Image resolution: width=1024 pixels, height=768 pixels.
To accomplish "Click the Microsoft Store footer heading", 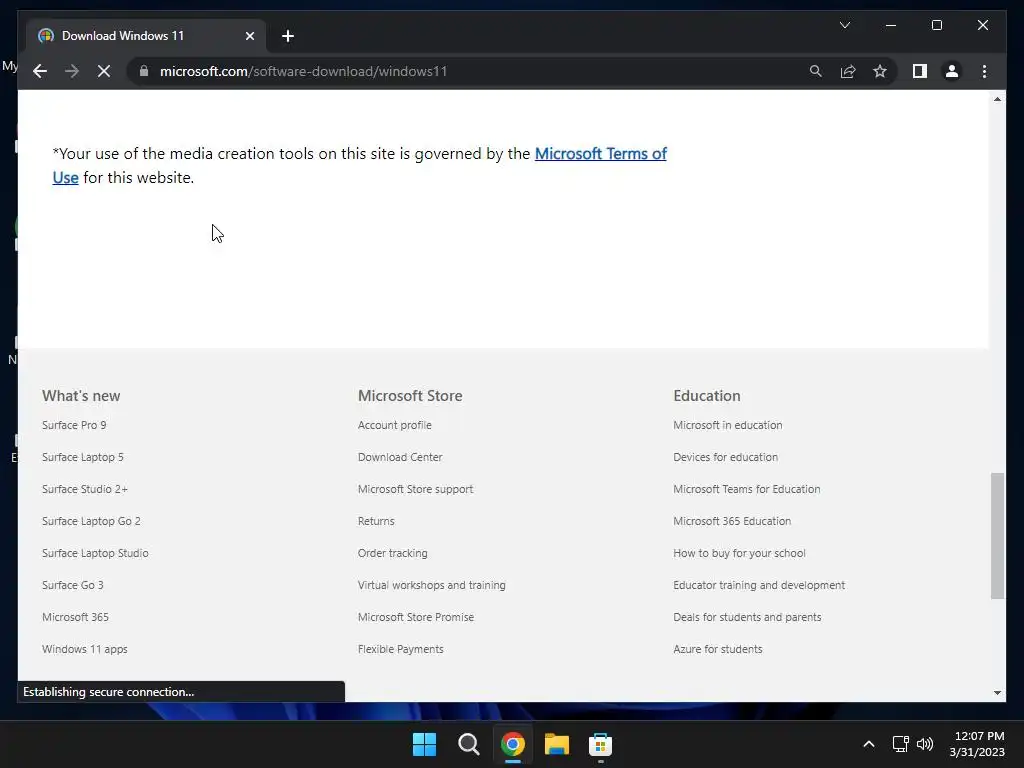I will pos(410,396).
